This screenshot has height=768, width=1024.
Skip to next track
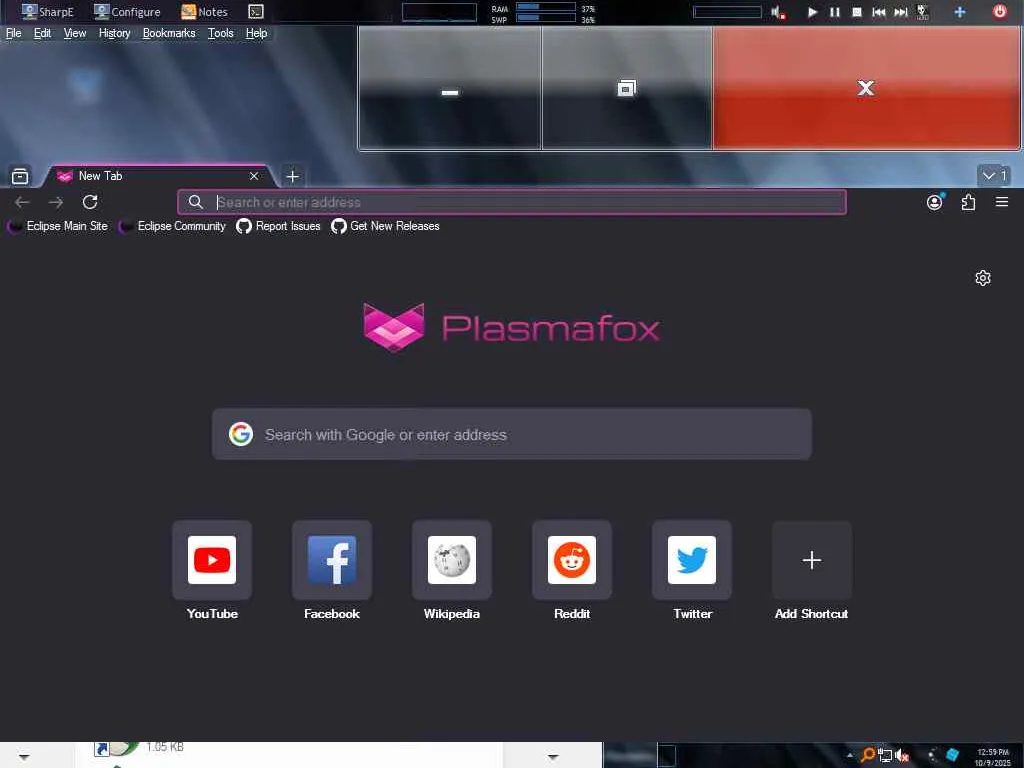(901, 12)
